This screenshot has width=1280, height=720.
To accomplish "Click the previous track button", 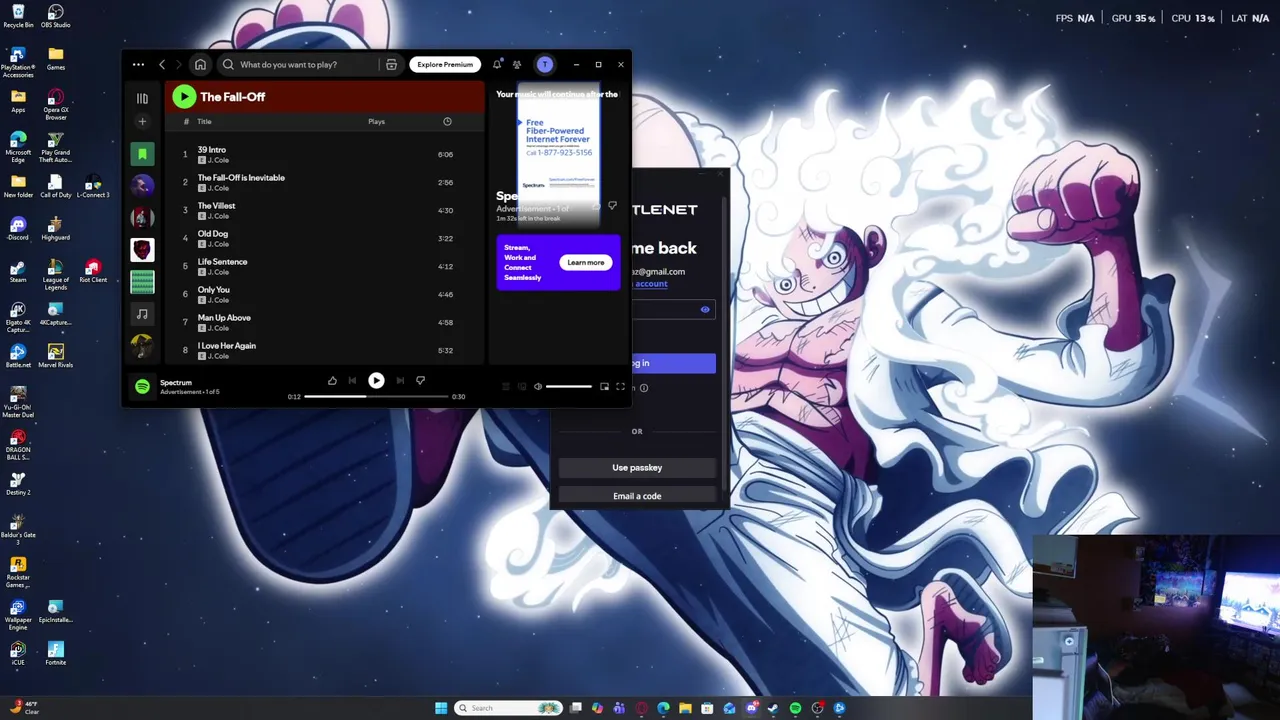I will [352, 380].
